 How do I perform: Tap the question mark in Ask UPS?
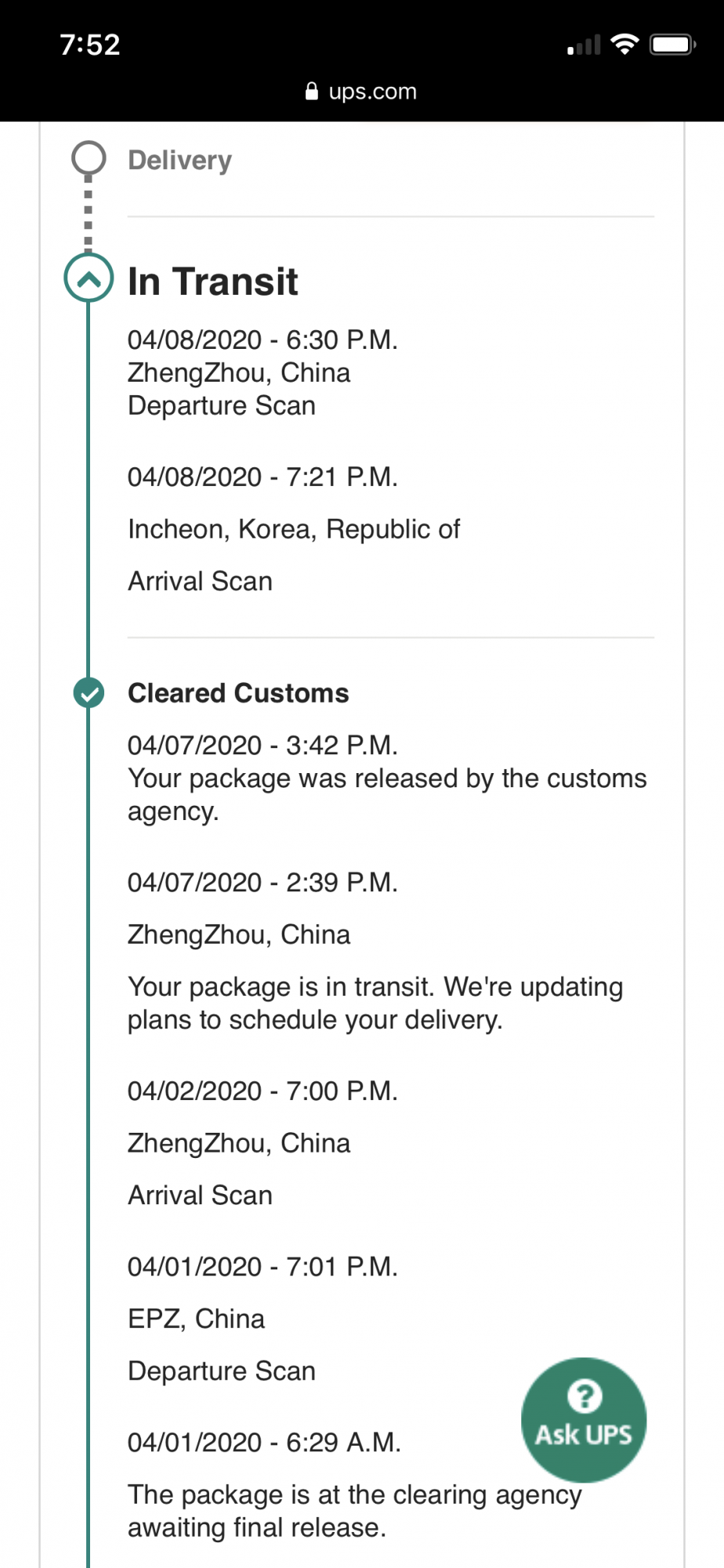585,1396
